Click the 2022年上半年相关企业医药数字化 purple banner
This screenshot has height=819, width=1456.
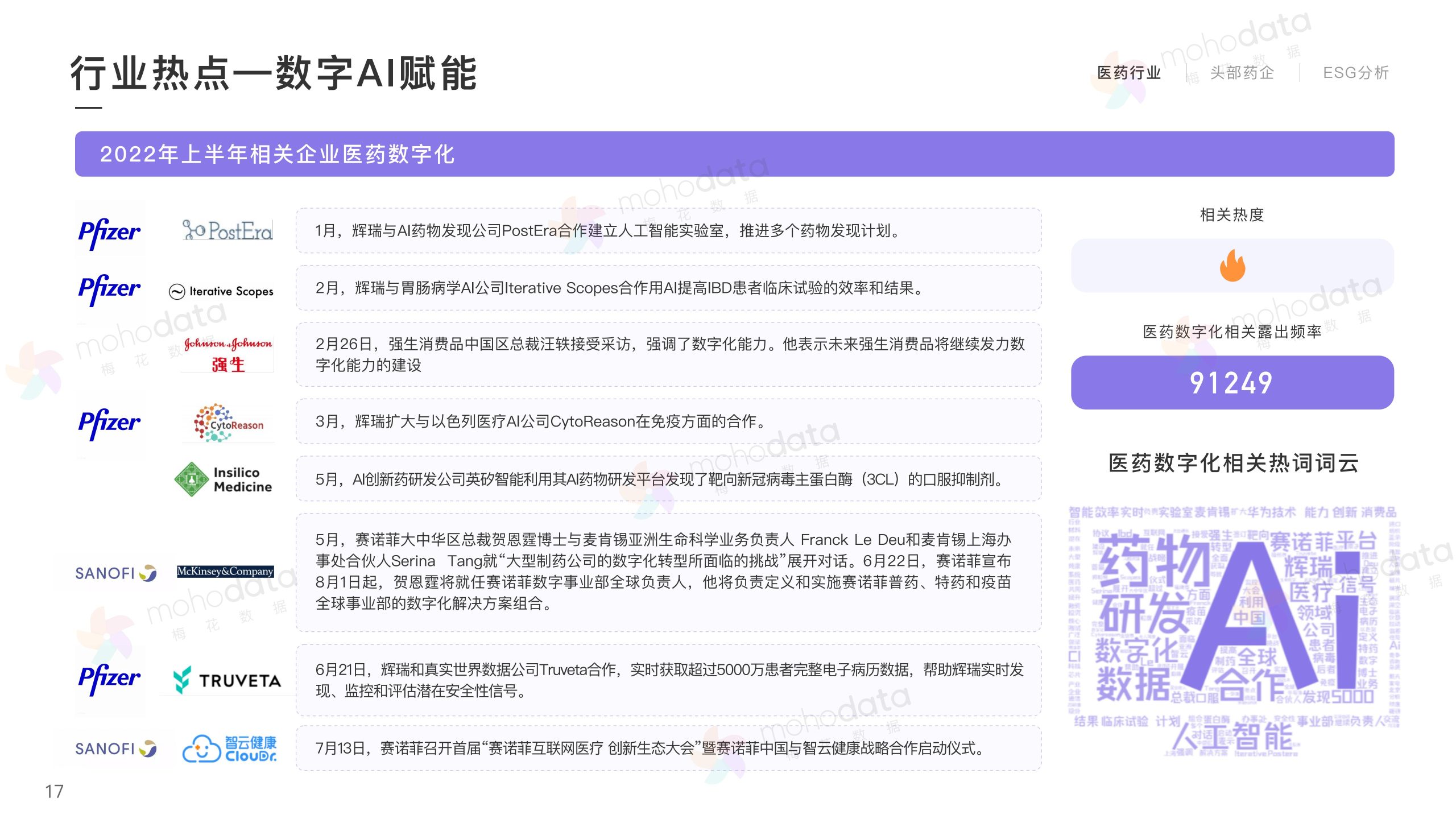pos(734,154)
